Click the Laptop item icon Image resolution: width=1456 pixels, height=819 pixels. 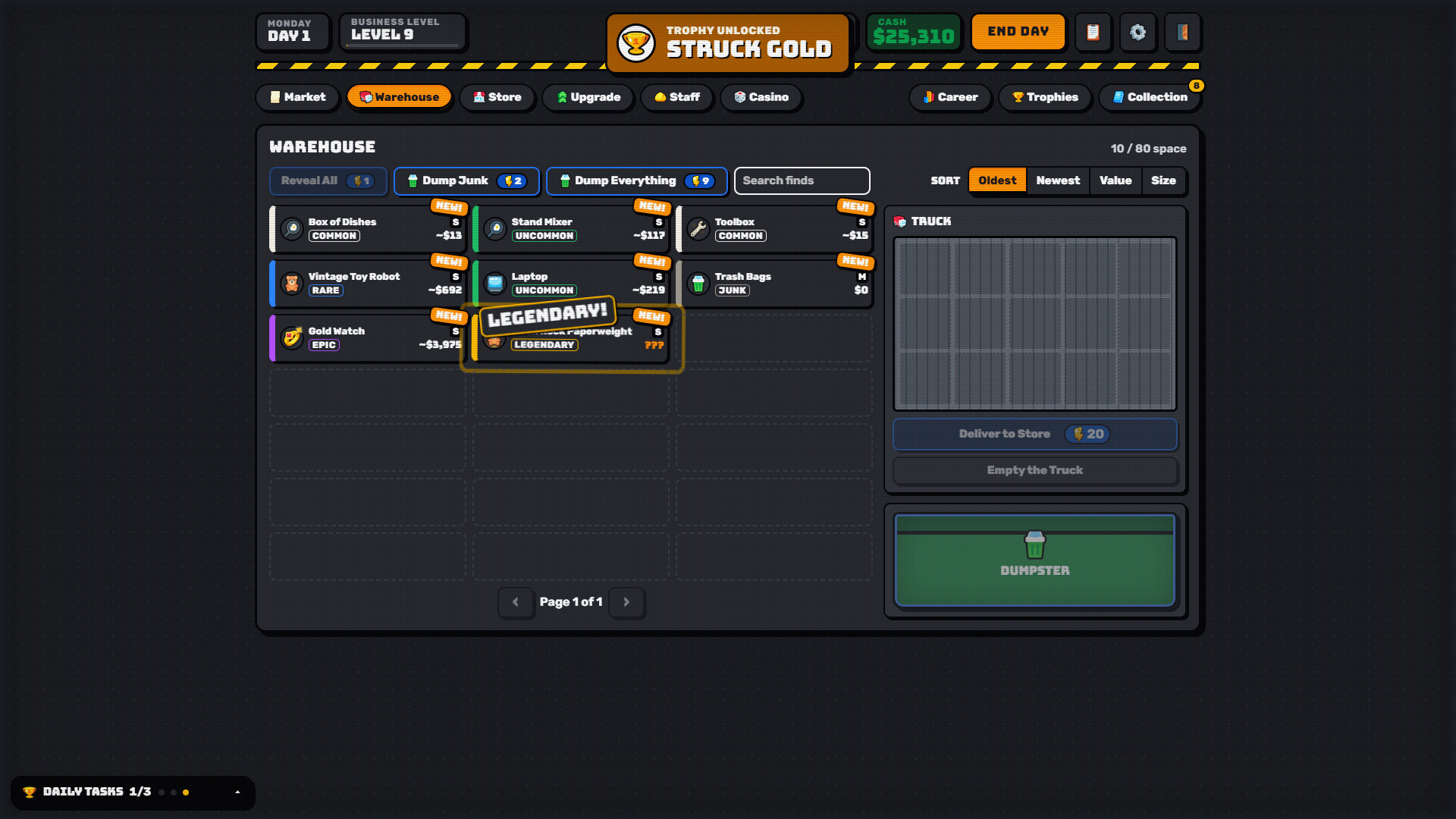tap(495, 283)
